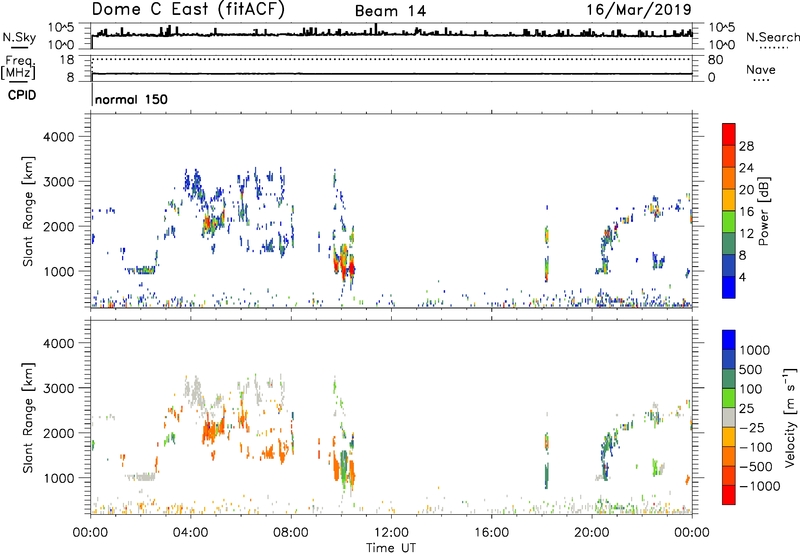Click the gray band of velocity color bar
800x554 pixels.
pos(729,417)
